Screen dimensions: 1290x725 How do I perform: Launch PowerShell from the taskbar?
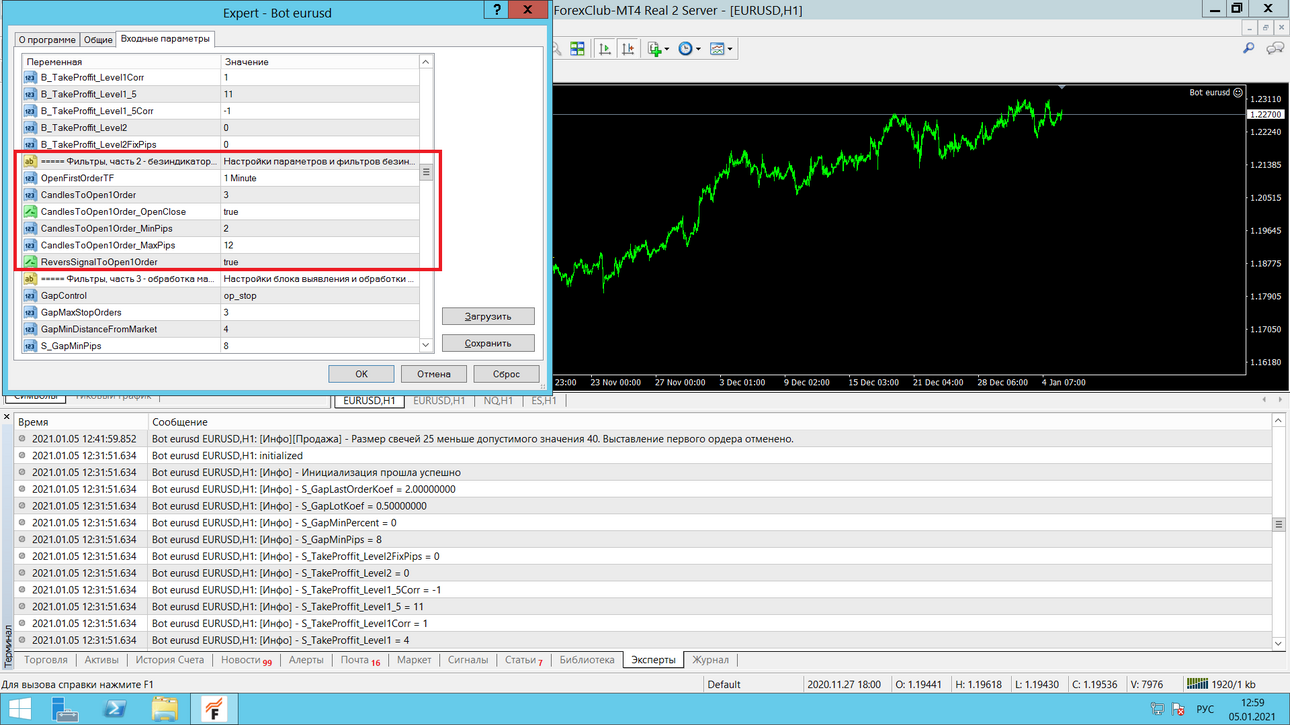115,710
